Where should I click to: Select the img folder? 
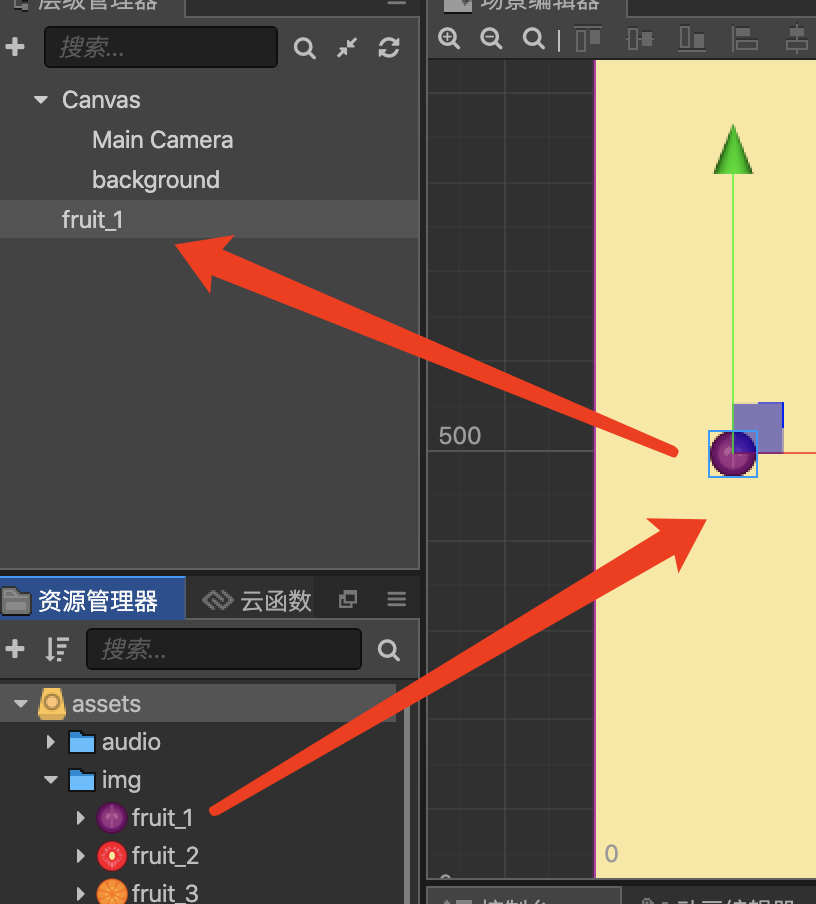[121, 780]
